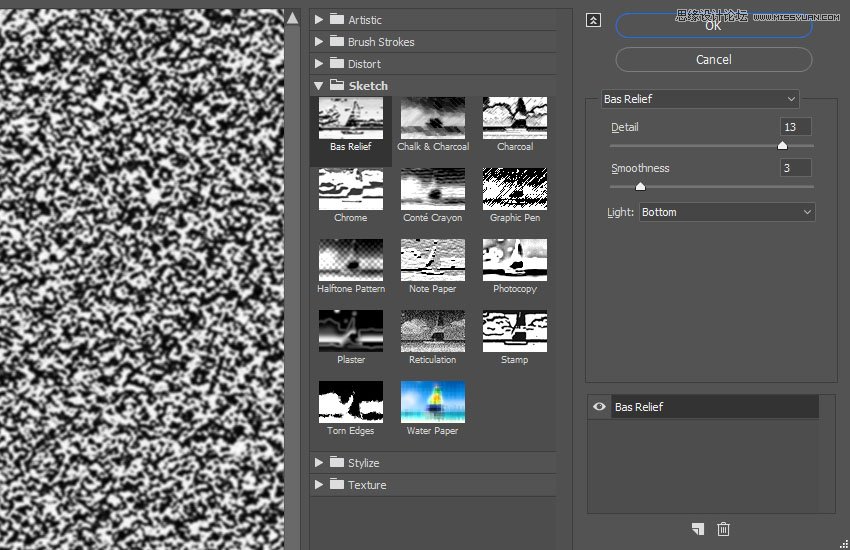Apply the Water Paper filter thumbnail
Viewport: 850px width, 550px height.
point(432,402)
